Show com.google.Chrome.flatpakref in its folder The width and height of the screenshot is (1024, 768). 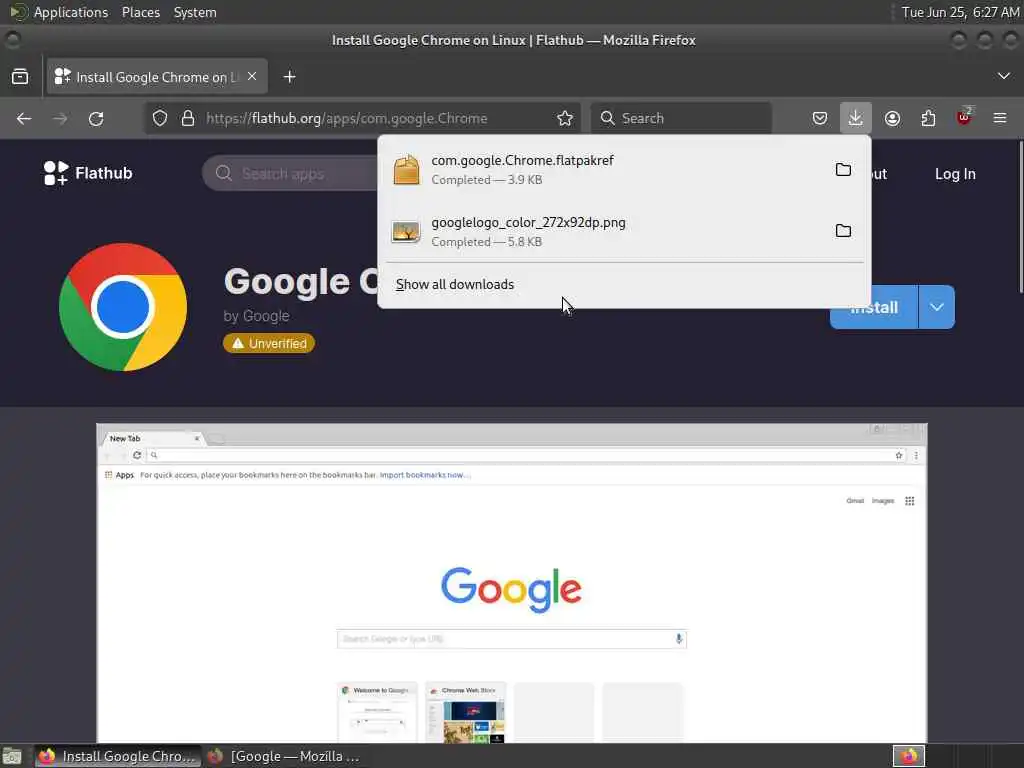click(x=843, y=170)
